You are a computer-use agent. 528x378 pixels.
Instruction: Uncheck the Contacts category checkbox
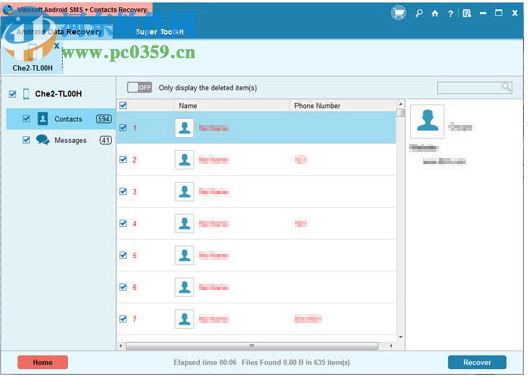(26, 118)
